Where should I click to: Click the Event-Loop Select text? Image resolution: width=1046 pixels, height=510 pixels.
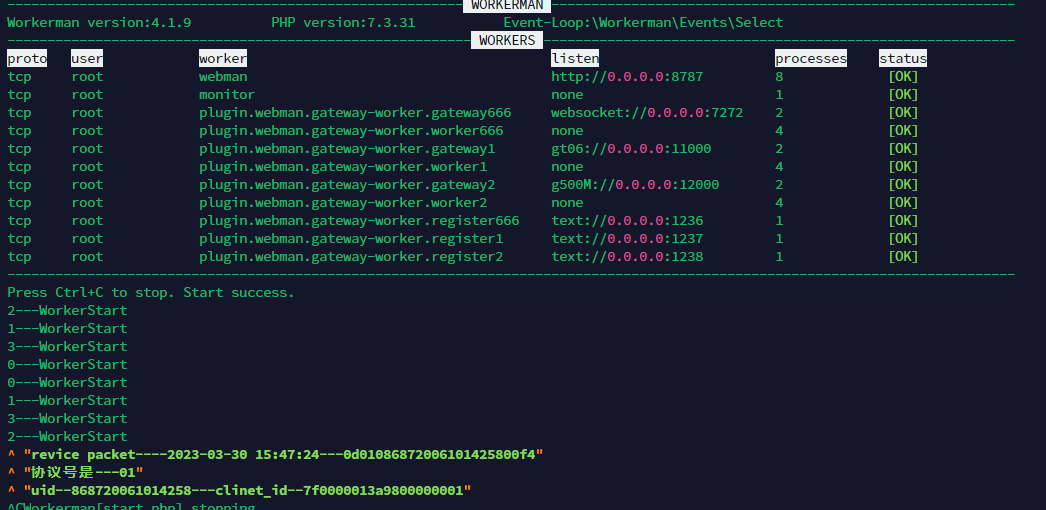click(643, 23)
